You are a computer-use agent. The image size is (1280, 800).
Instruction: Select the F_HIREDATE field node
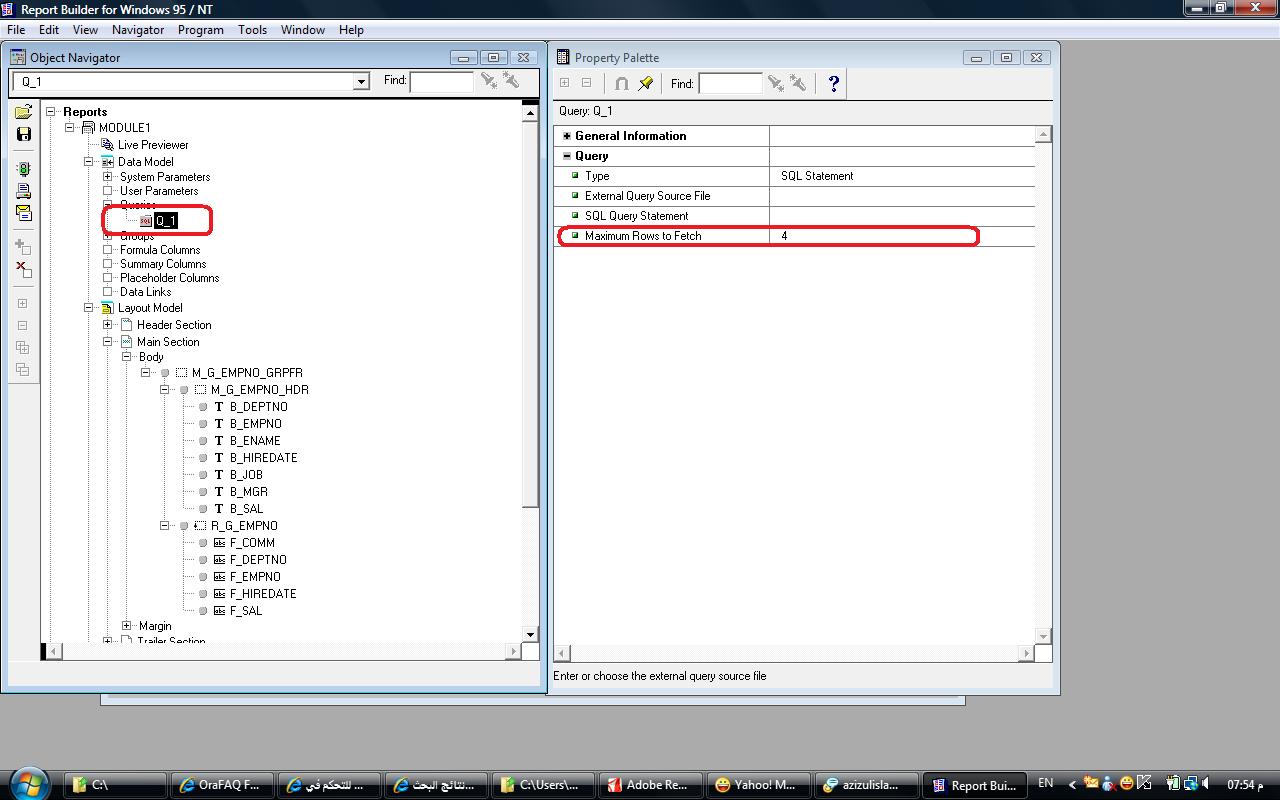(x=262, y=594)
